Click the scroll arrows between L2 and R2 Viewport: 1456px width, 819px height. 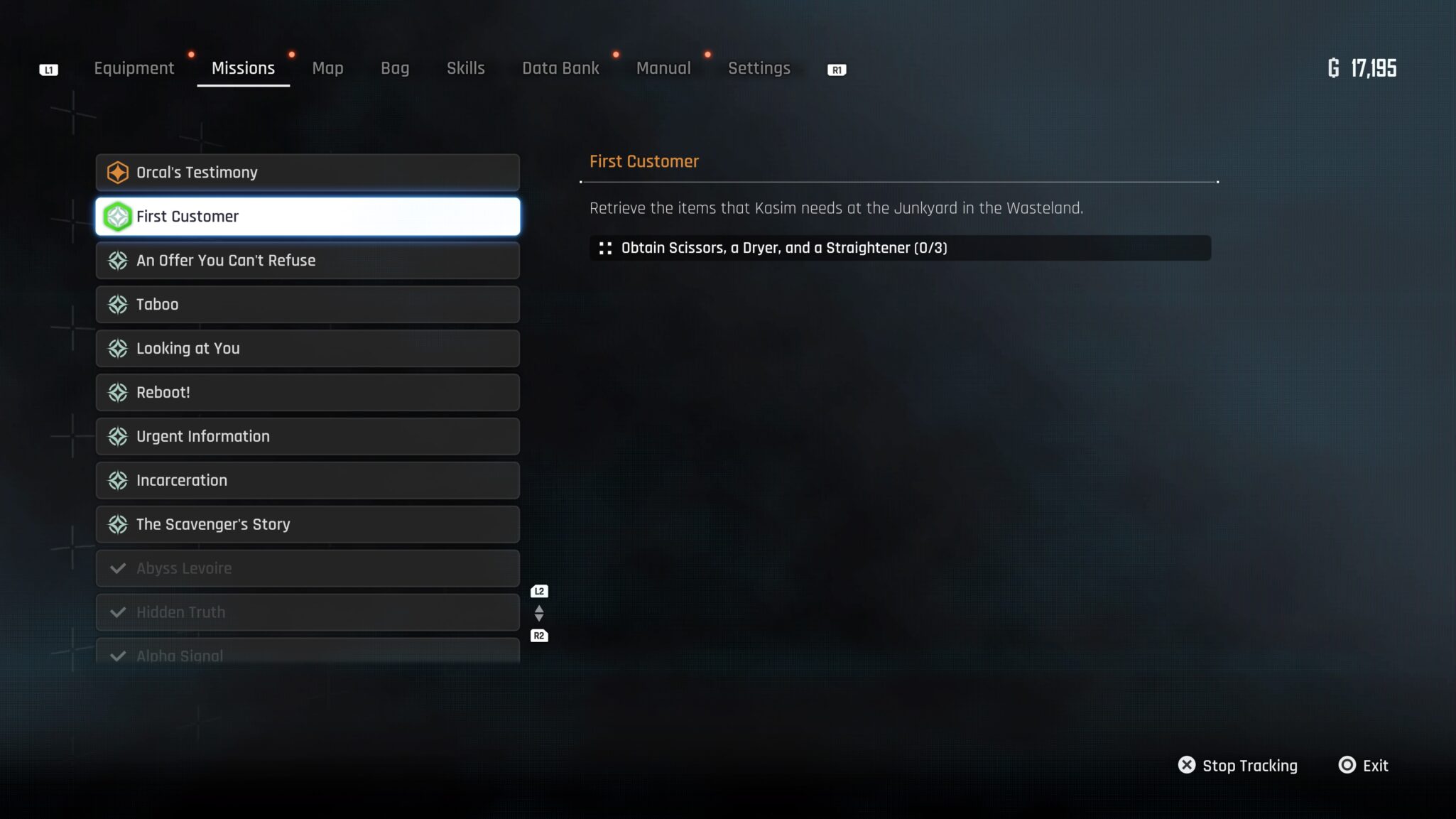(539, 613)
